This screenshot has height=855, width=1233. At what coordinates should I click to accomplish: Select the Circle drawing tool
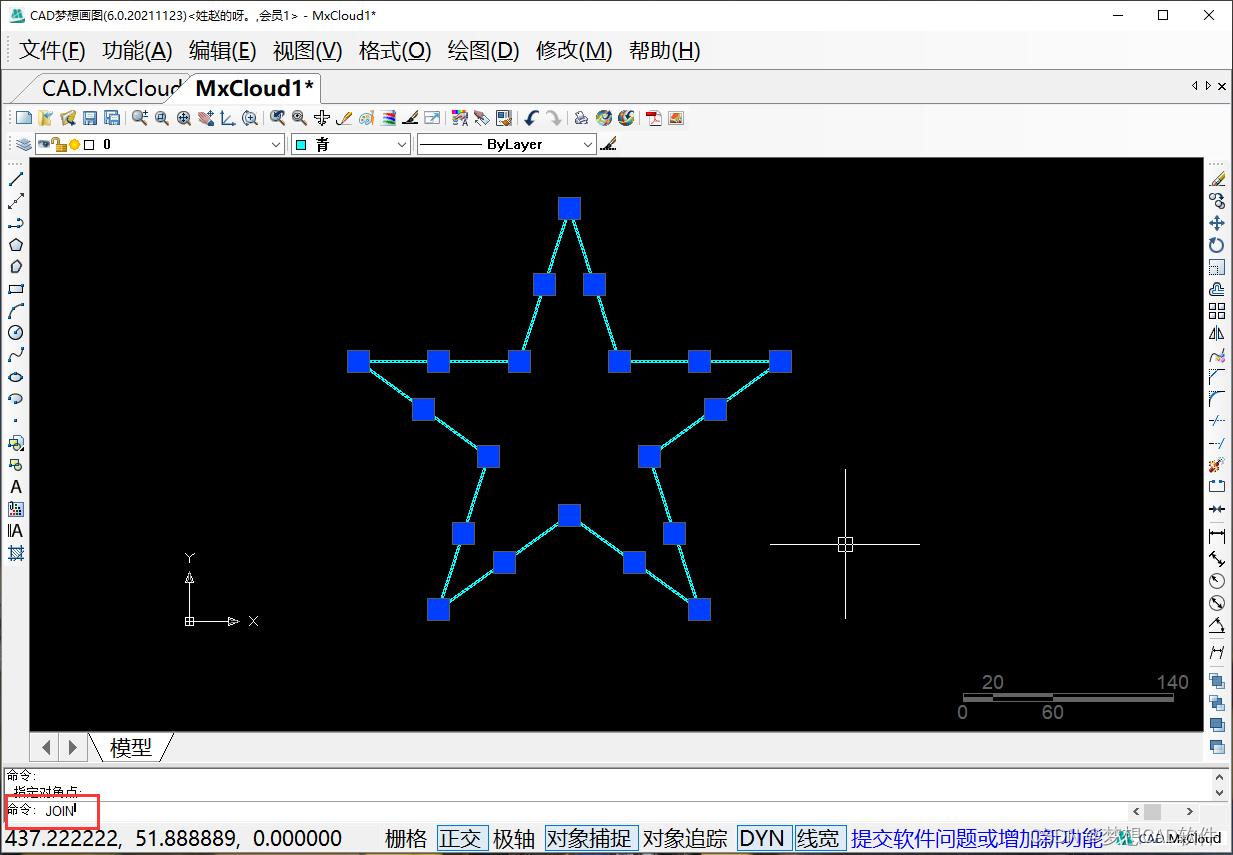(x=16, y=333)
